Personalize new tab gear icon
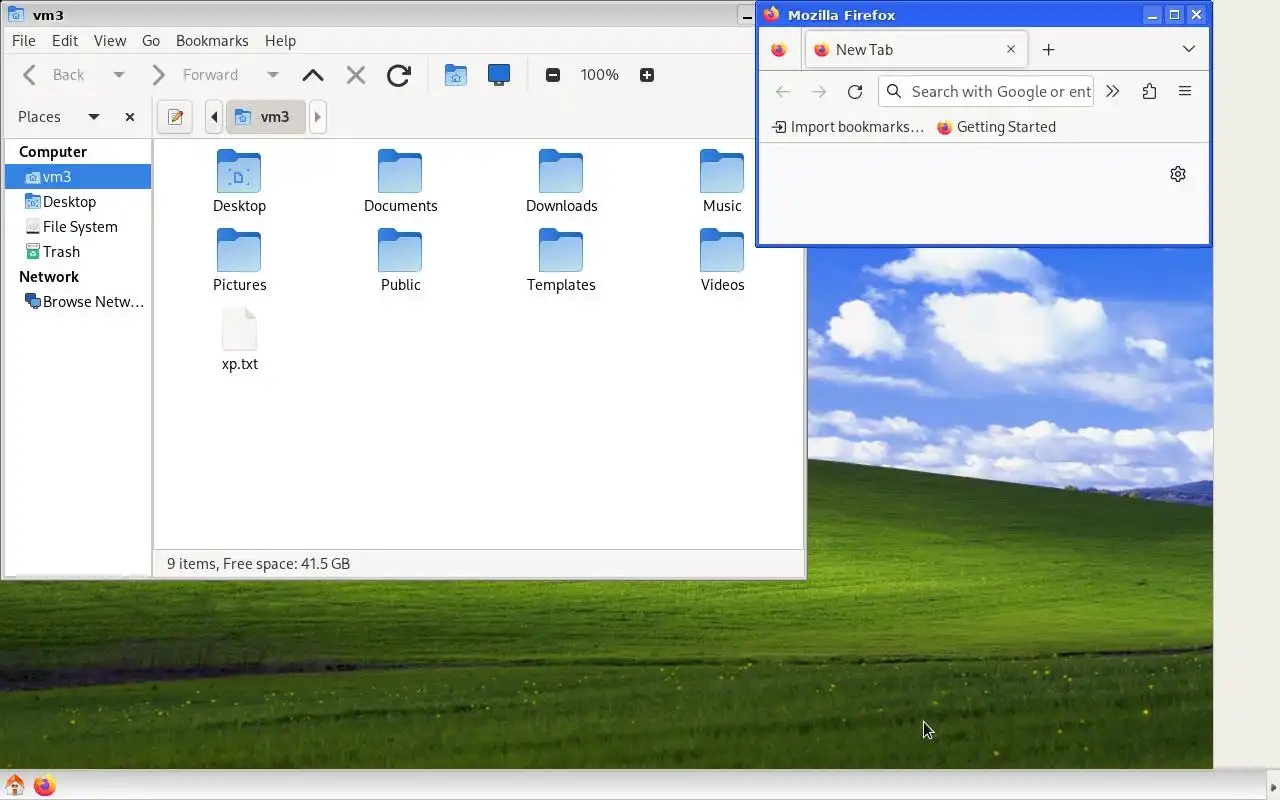 [1178, 174]
